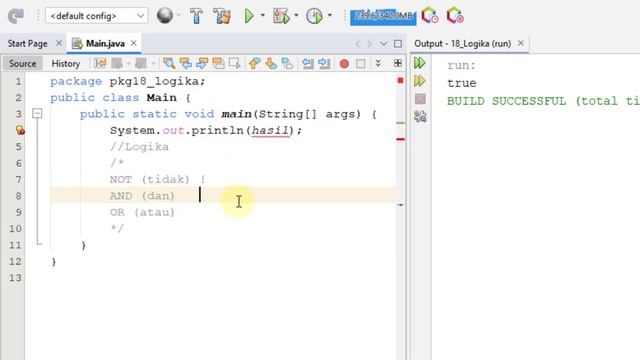Run the project with the green play icon

click(249, 16)
